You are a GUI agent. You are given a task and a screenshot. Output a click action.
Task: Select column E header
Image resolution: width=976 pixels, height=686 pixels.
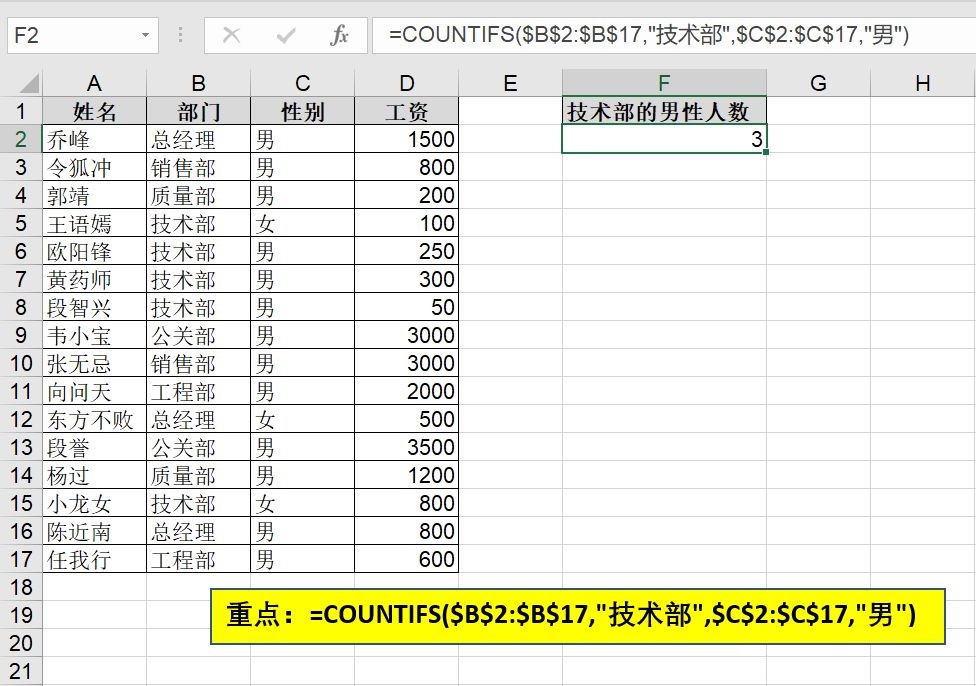pos(510,83)
